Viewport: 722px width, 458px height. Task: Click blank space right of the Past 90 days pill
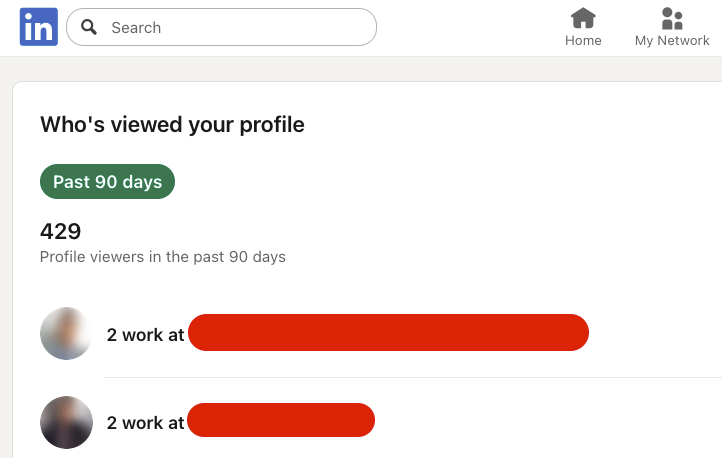(400, 182)
